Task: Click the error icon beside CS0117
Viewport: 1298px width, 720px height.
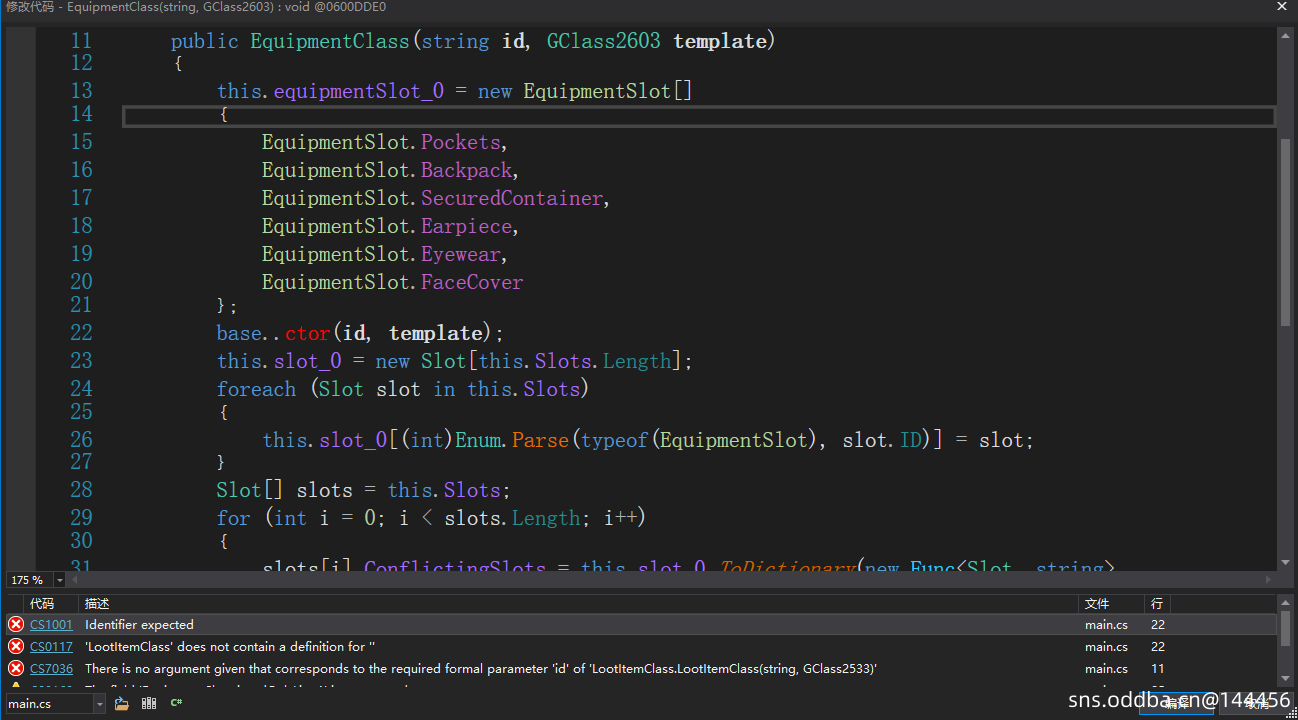Action: pyautogui.click(x=16, y=647)
